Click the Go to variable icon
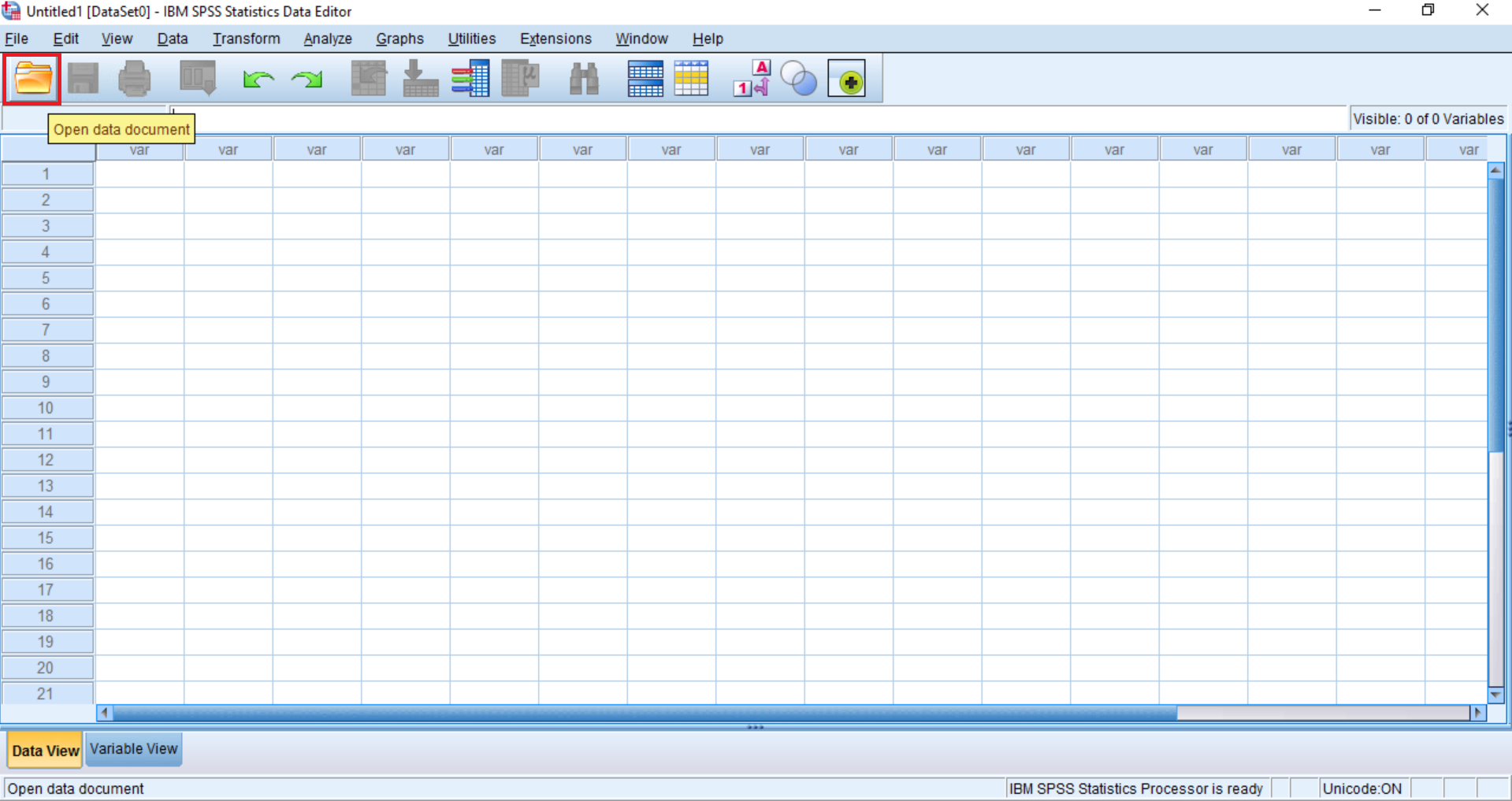Screen dimensions: 1512x801 [420, 79]
